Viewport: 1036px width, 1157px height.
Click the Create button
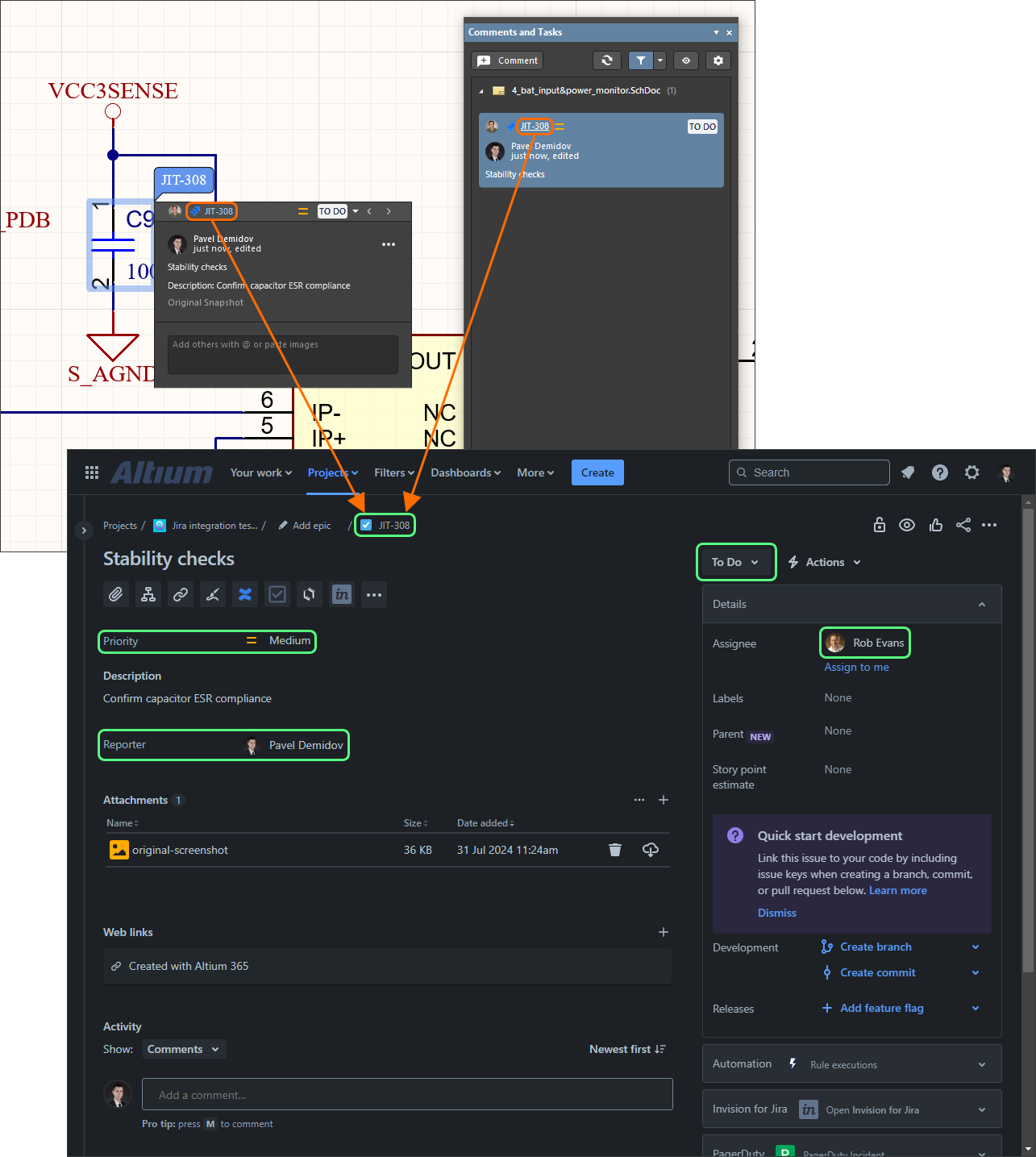click(x=597, y=472)
